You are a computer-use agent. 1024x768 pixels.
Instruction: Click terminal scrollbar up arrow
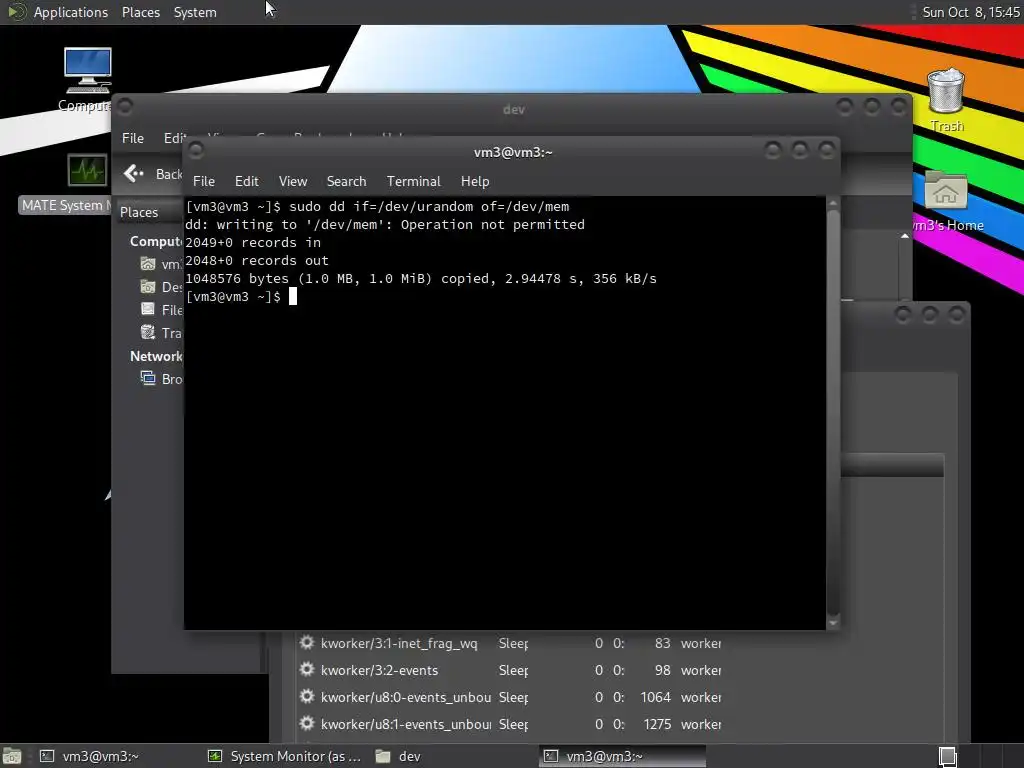coord(833,204)
